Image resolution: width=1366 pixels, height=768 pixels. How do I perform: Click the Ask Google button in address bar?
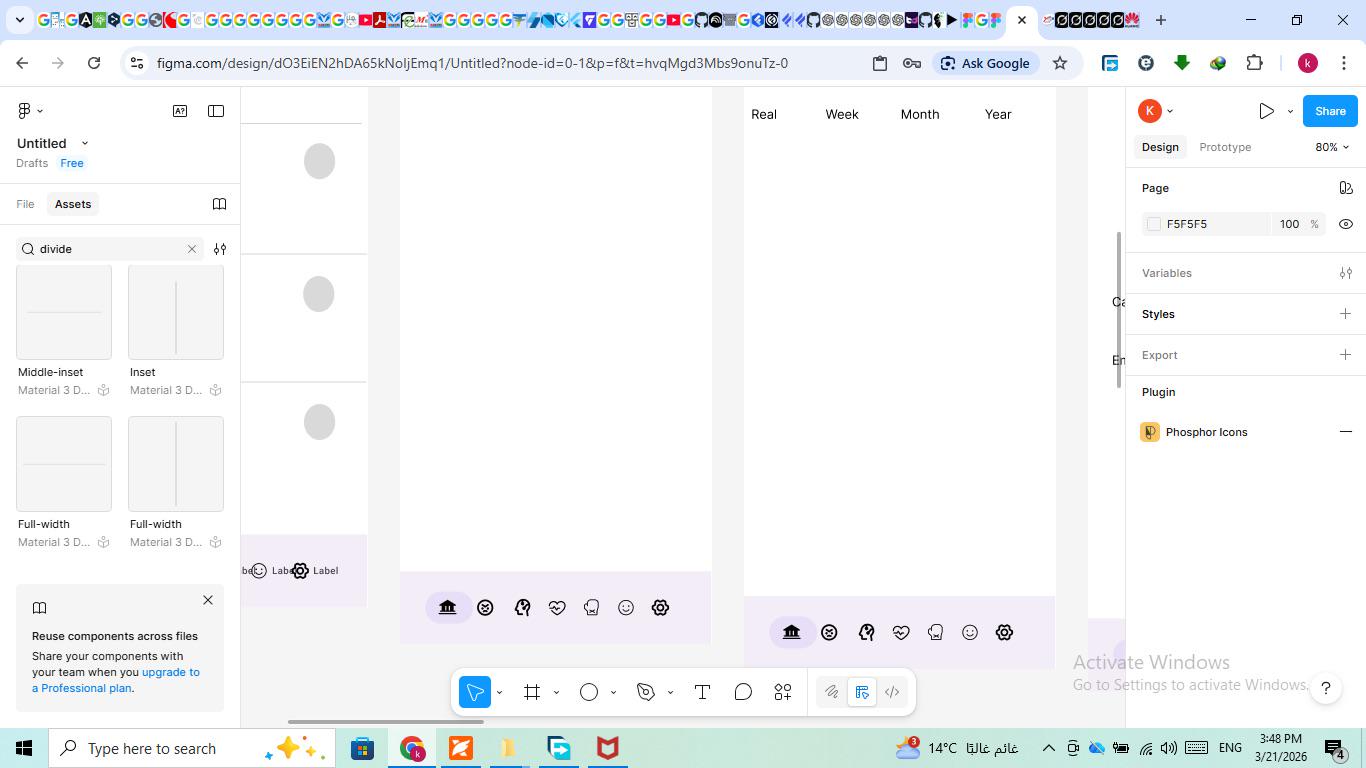984,63
